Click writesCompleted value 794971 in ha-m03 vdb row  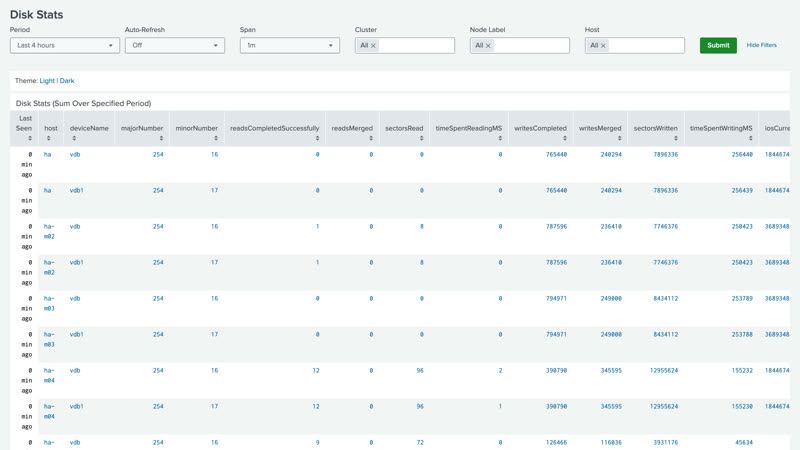[x=556, y=298]
